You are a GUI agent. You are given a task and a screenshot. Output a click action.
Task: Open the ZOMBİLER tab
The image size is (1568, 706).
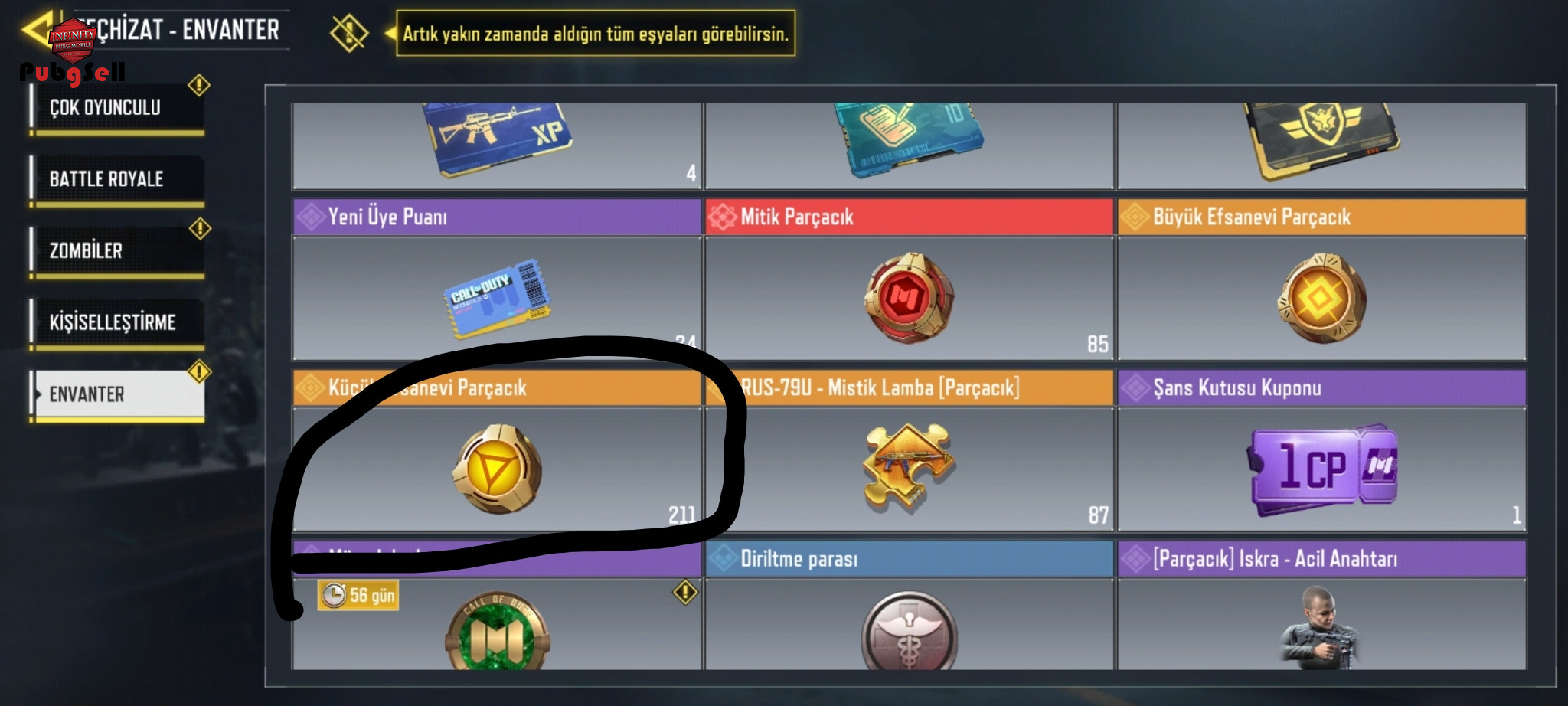click(x=117, y=251)
